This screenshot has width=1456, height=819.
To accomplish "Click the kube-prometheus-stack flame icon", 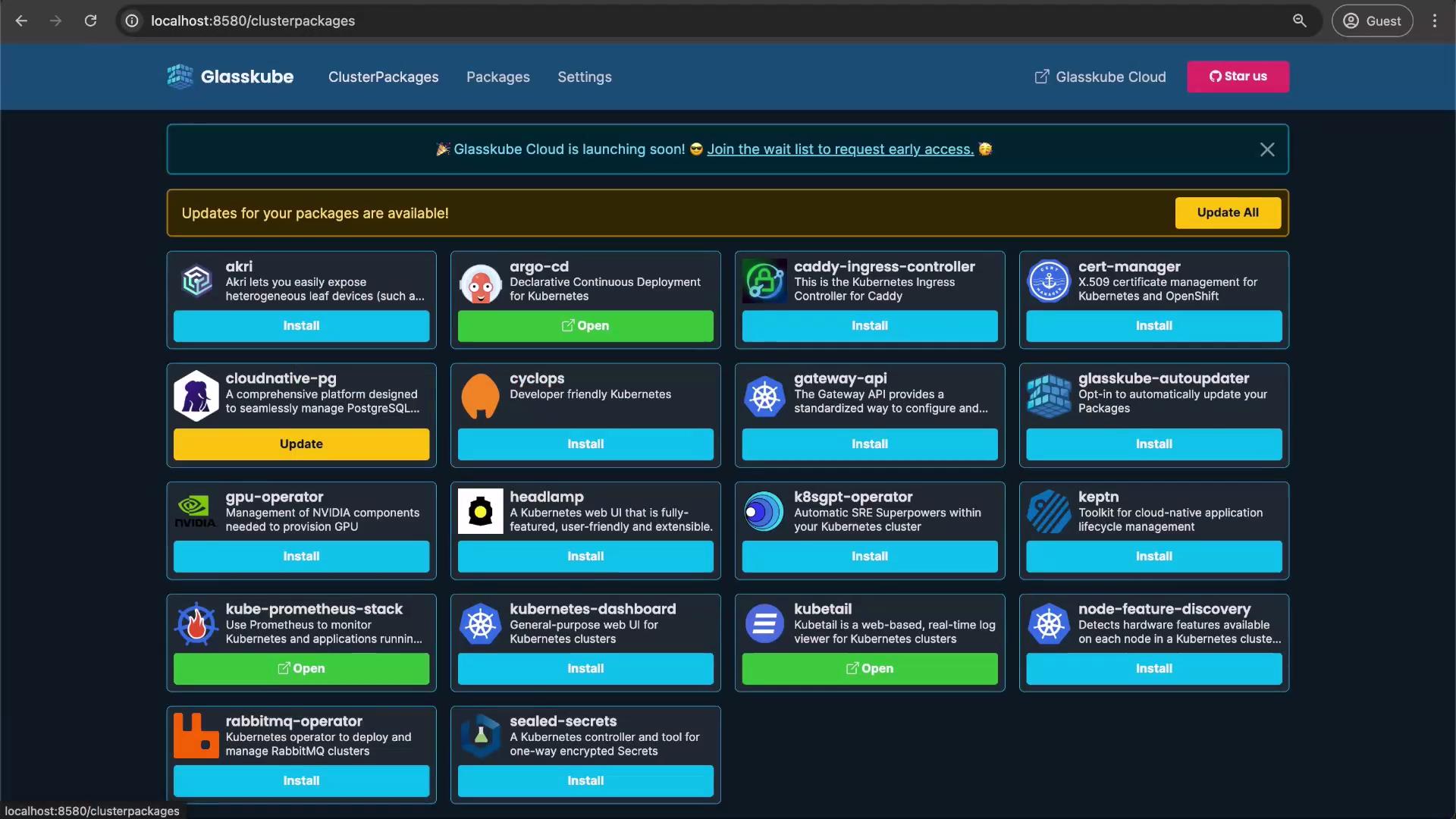I will pos(196,623).
